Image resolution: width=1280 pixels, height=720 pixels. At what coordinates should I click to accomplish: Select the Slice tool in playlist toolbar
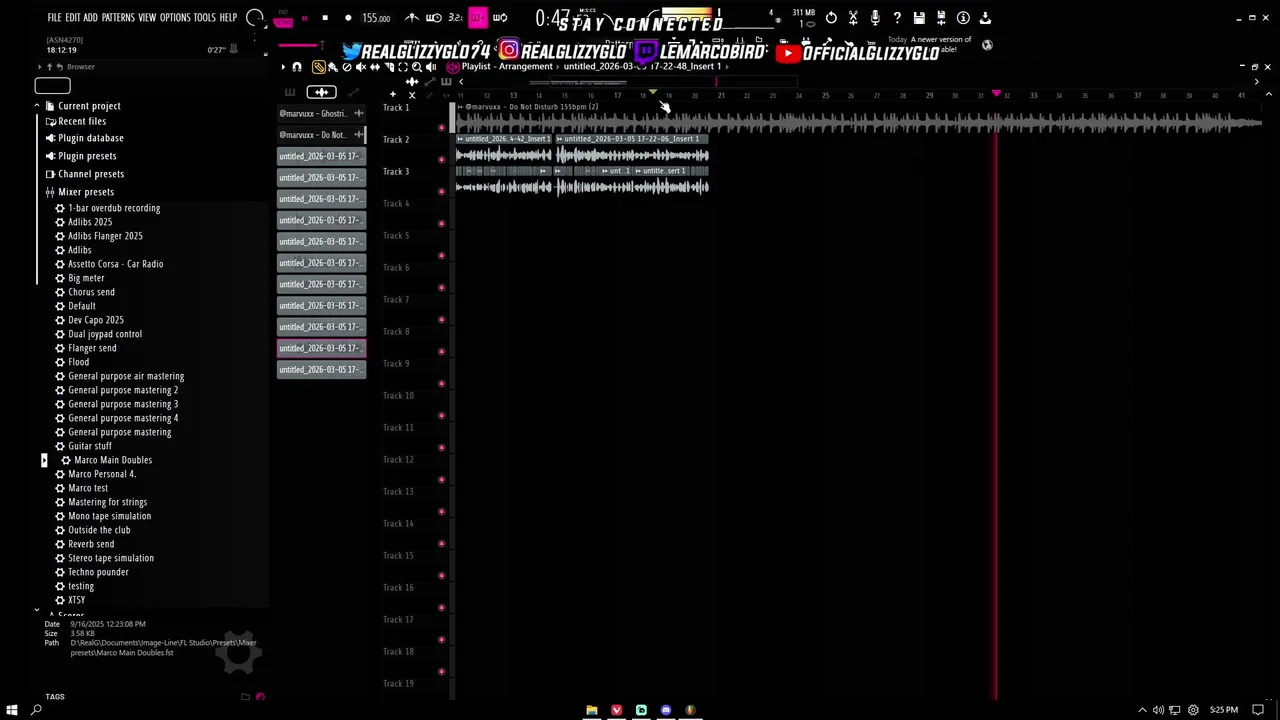click(x=389, y=67)
